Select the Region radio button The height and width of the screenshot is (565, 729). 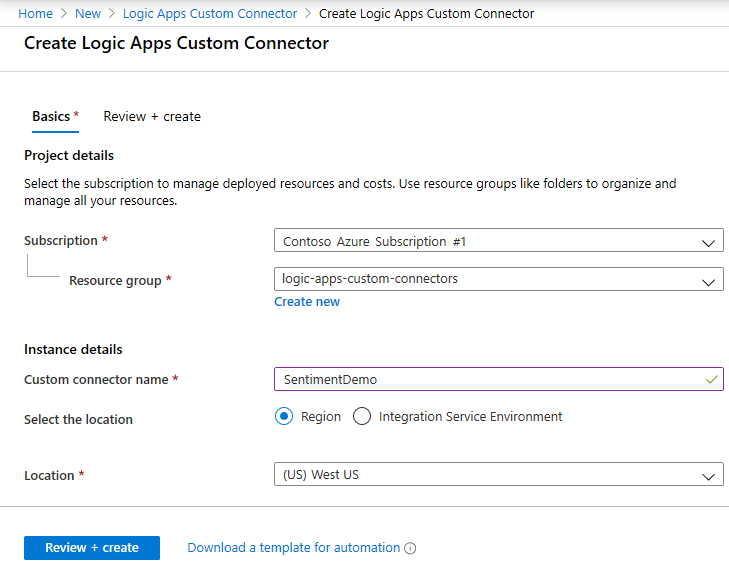point(284,417)
